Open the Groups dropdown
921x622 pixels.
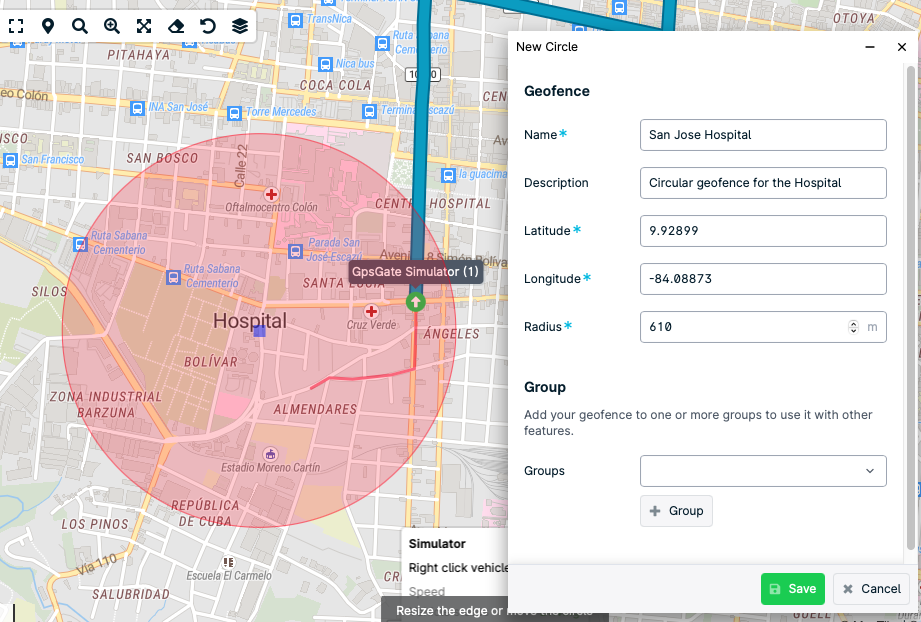click(763, 471)
